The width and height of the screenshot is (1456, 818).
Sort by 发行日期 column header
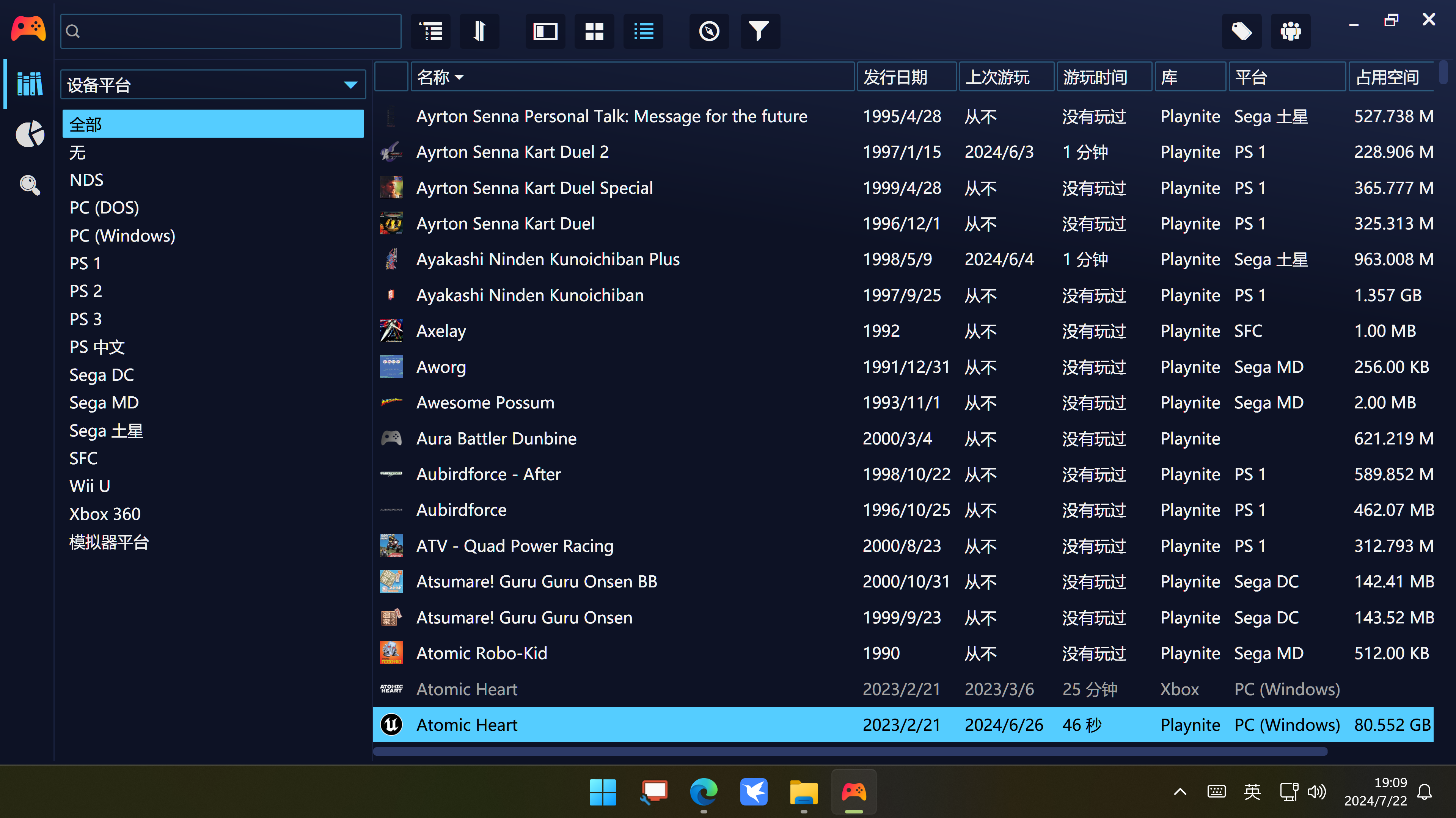coord(906,77)
